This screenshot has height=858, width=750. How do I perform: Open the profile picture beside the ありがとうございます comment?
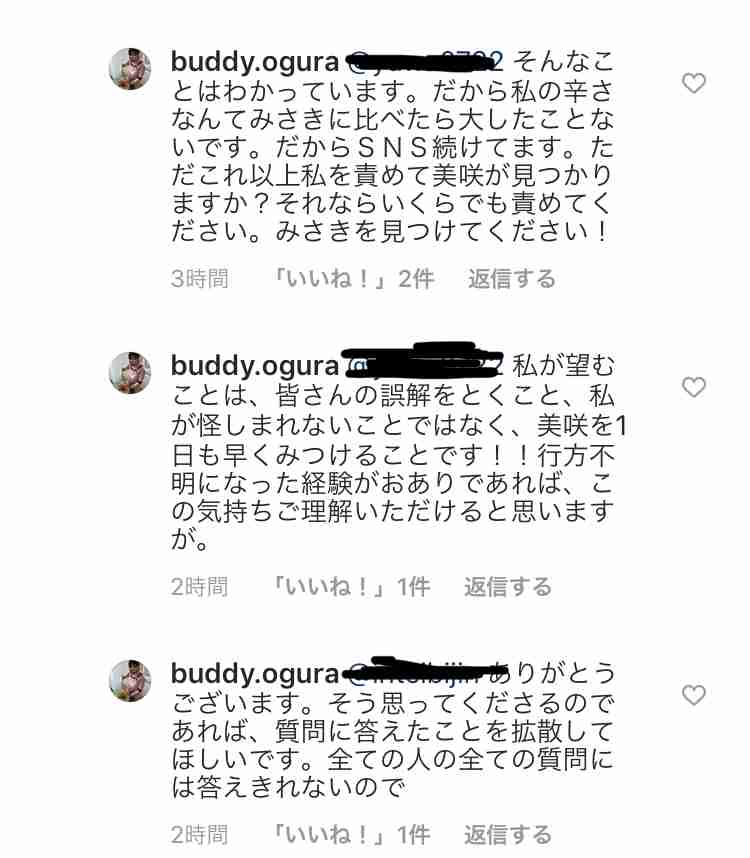click(x=130, y=681)
